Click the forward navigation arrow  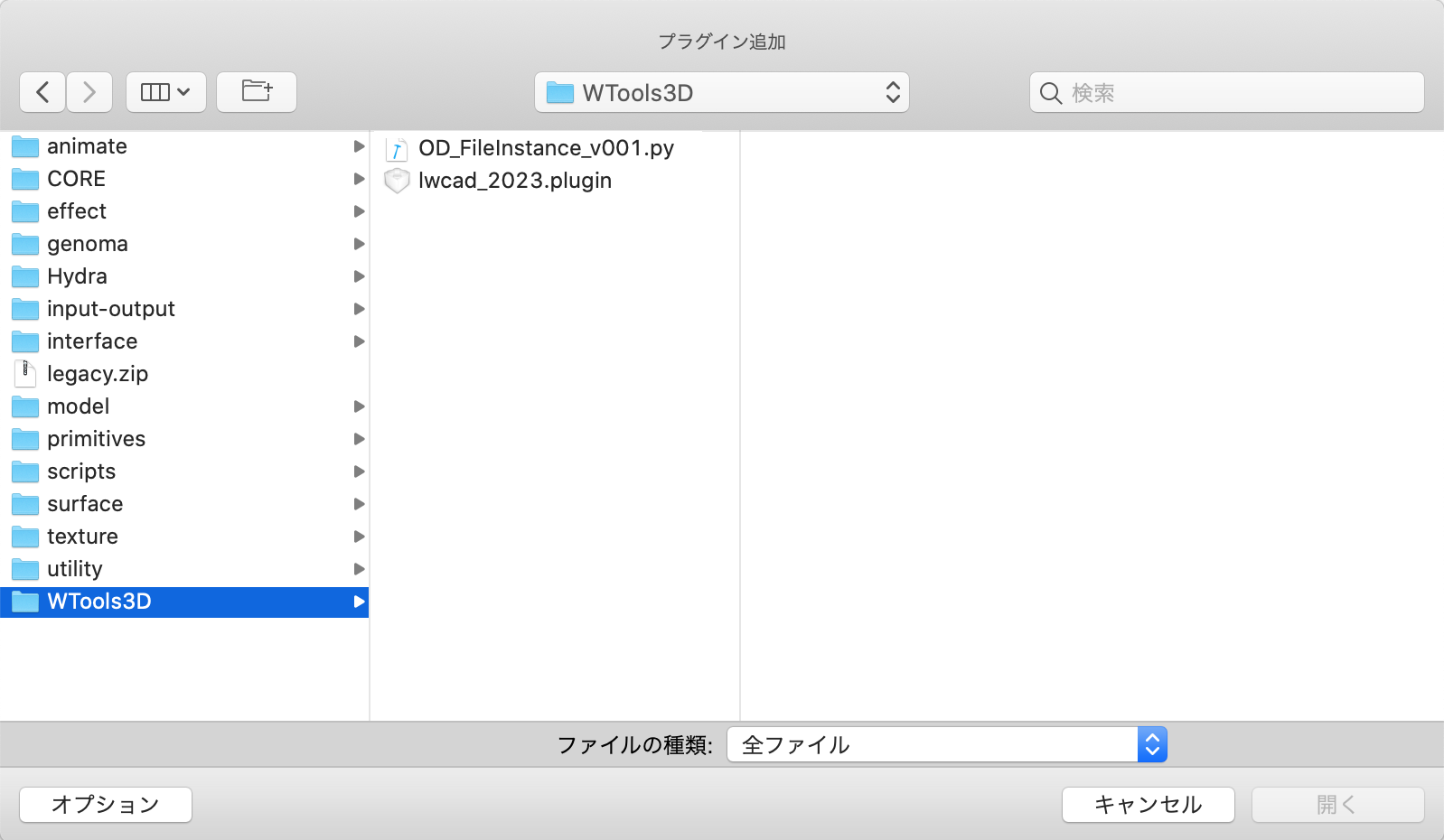(89, 92)
